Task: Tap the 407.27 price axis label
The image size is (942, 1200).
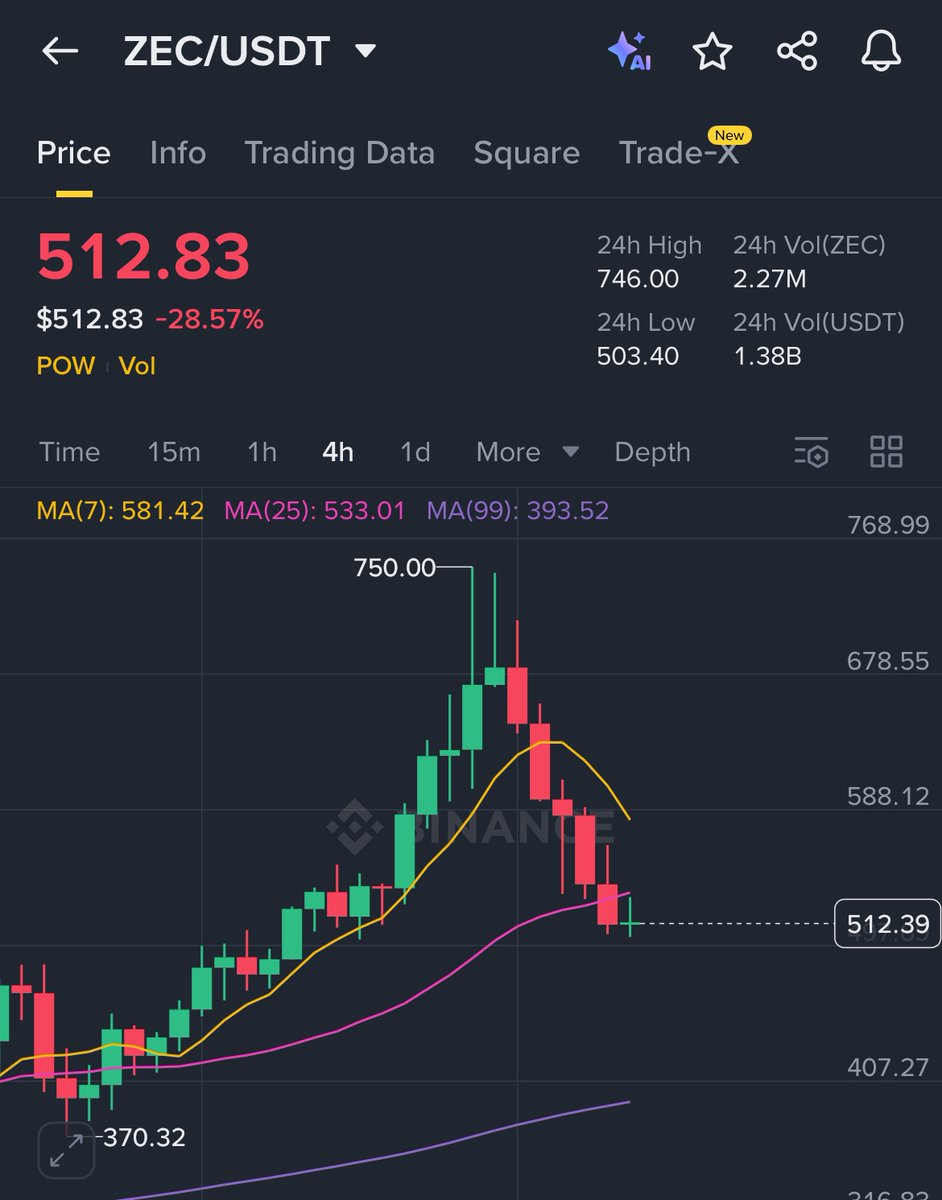Action: coord(888,1067)
